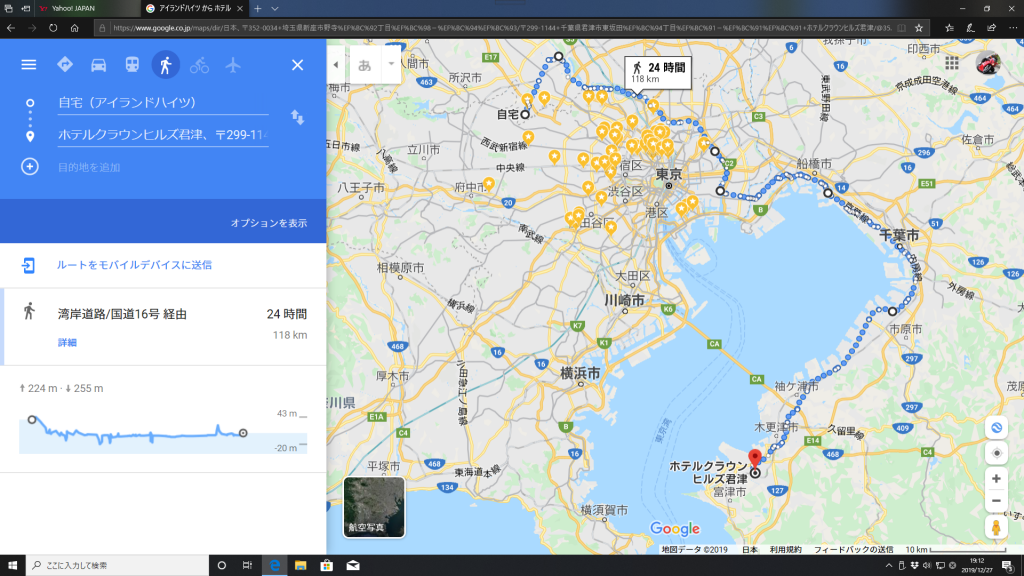Open the Google apps grid
Screen dimensions: 1024x576
click(x=952, y=63)
